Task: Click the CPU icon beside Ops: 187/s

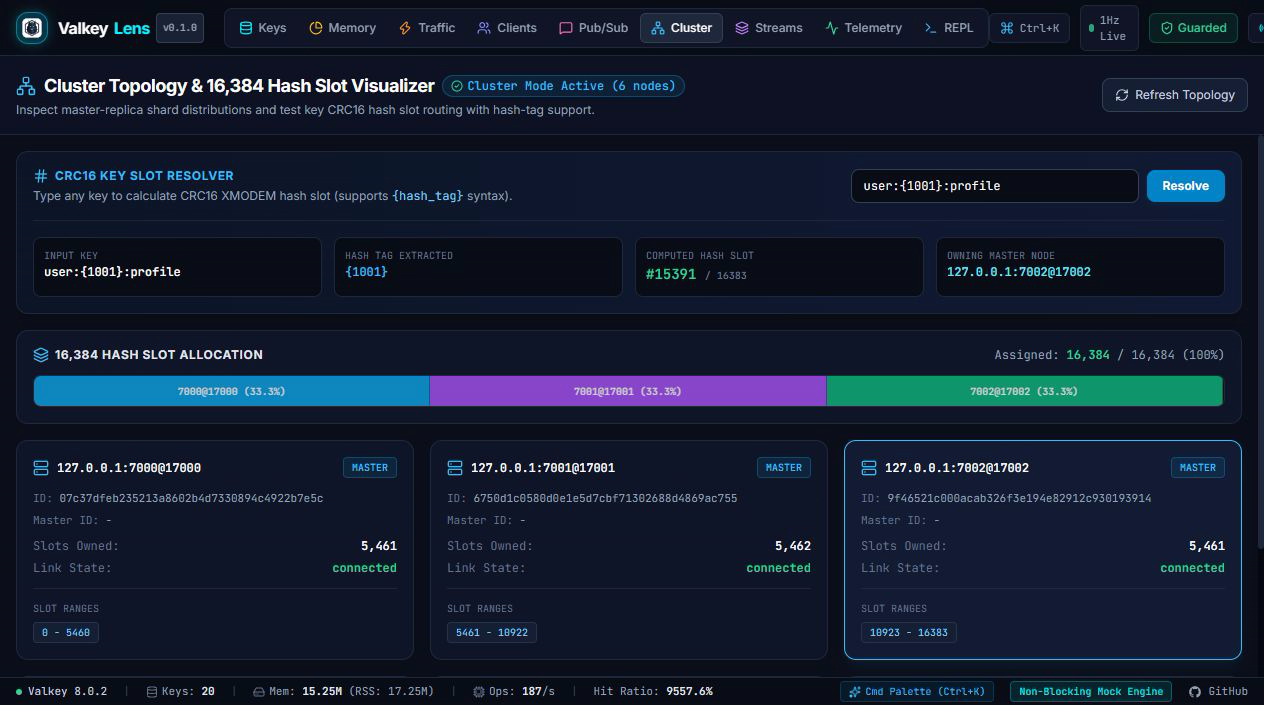Action: (479, 691)
